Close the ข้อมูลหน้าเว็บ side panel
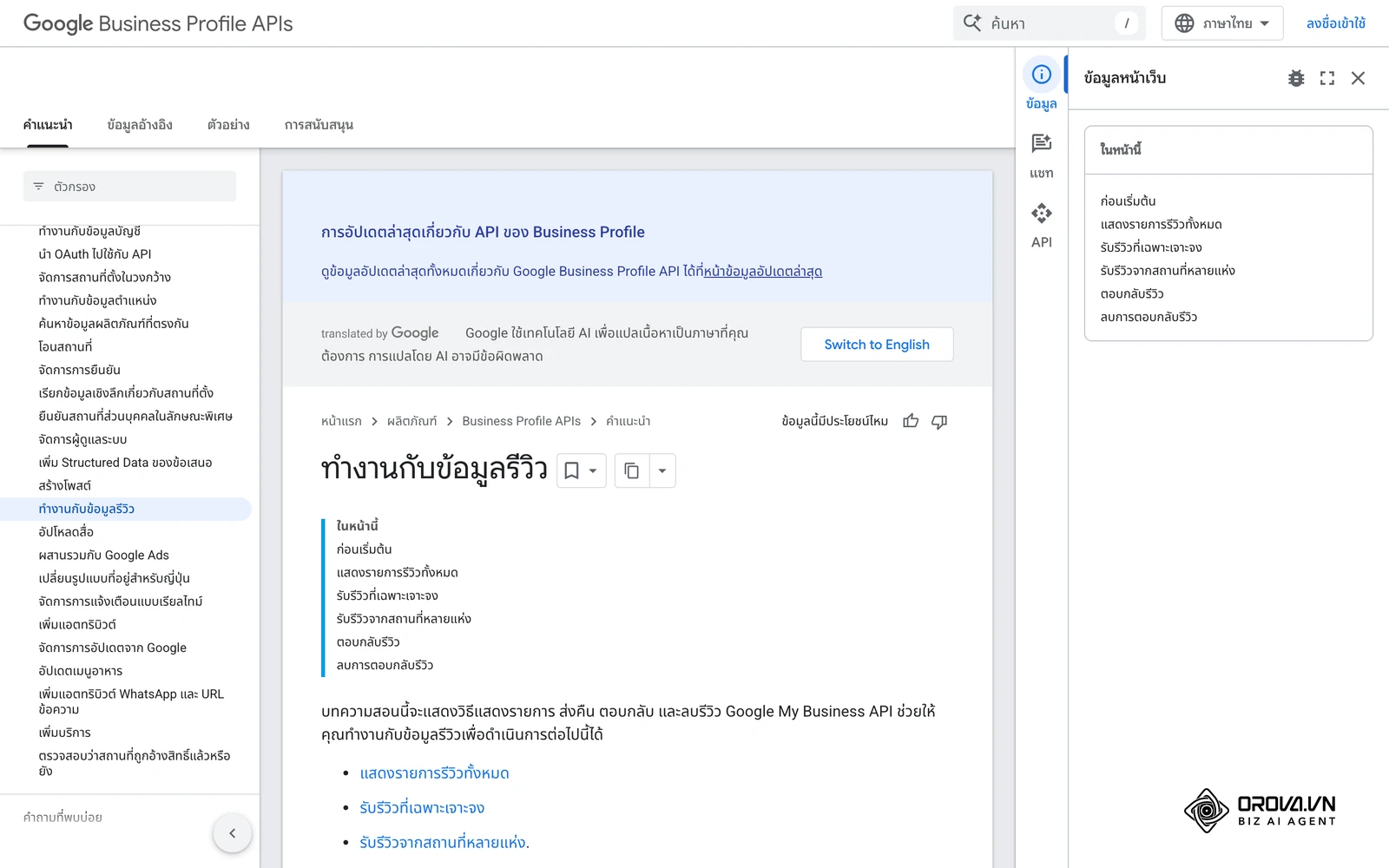1389x868 pixels. [1359, 78]
